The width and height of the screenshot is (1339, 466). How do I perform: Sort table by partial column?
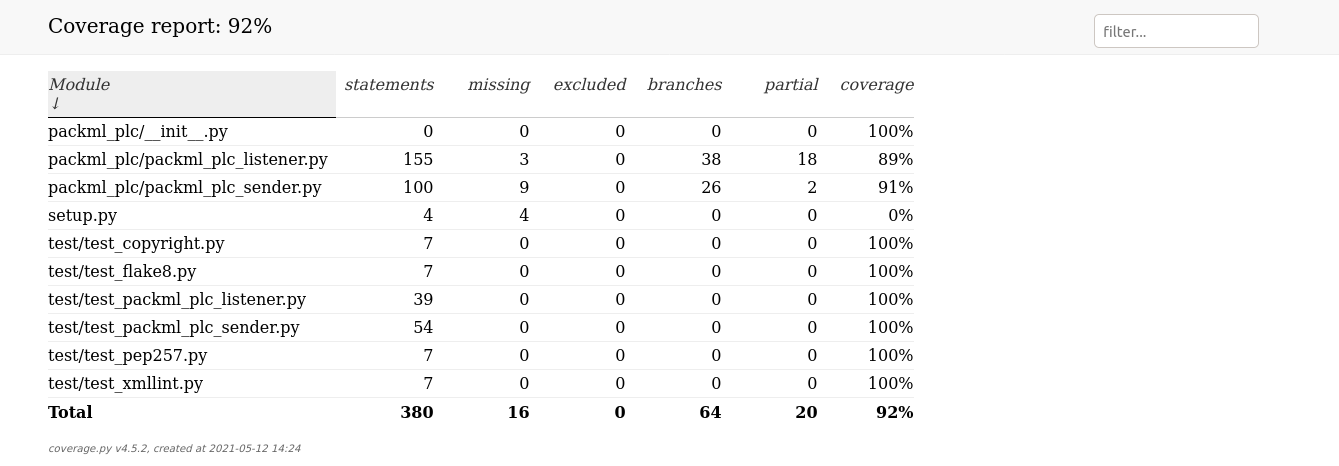[791, 85]
